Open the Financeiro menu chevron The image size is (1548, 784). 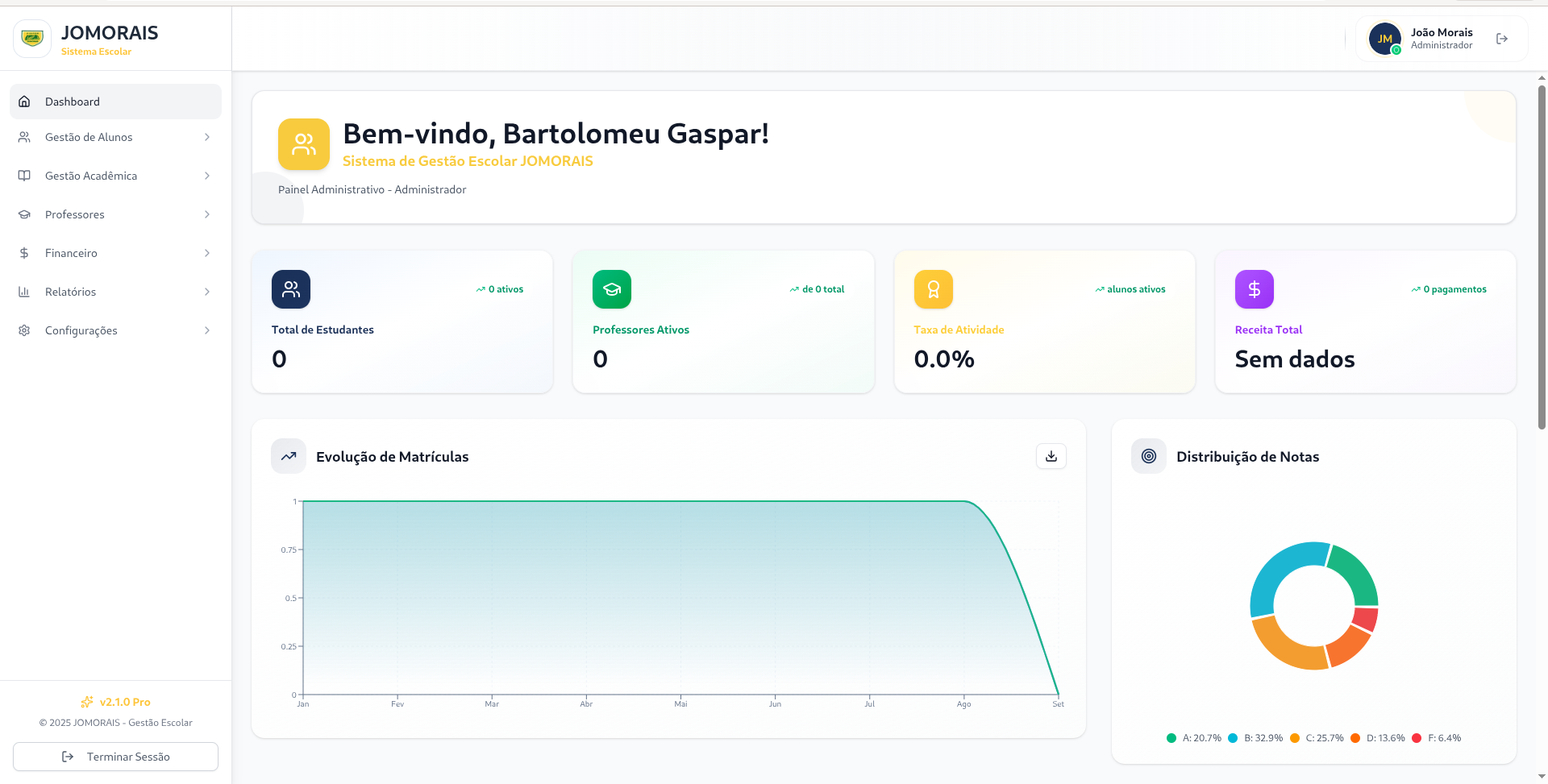tap(207, 253)
